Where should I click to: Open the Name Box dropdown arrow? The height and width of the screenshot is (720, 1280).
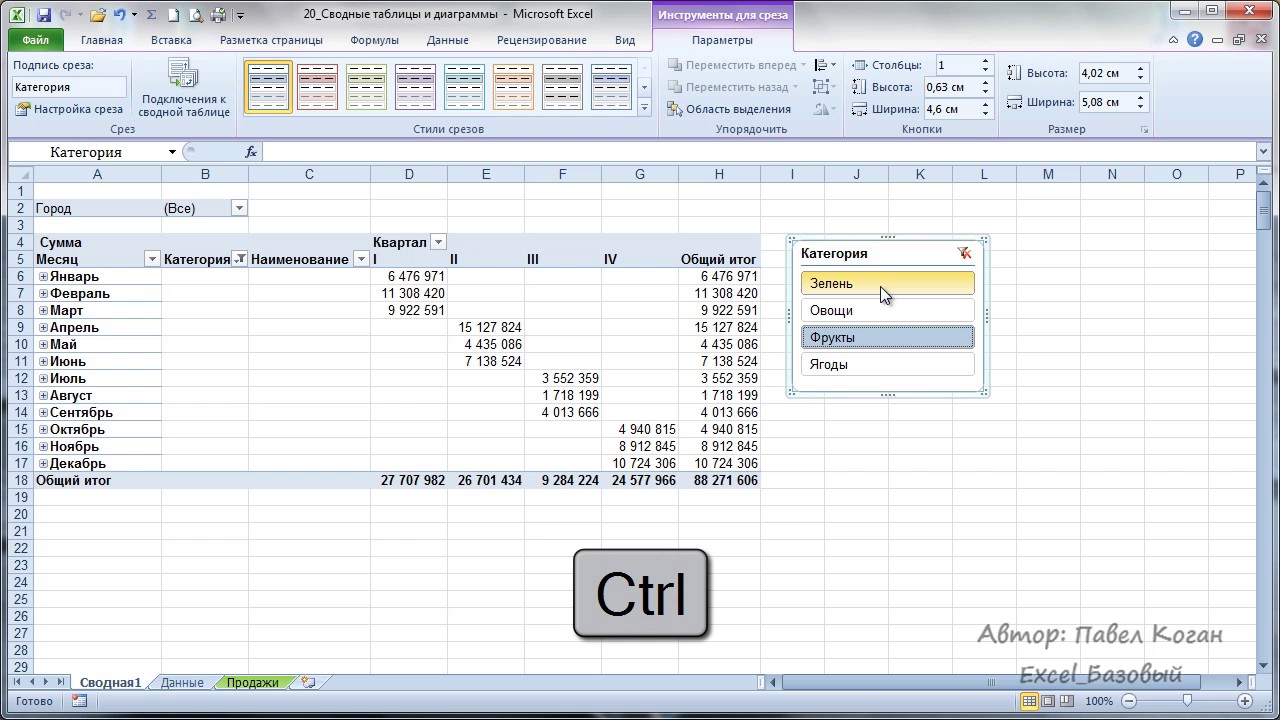click(x=172, y=152)
